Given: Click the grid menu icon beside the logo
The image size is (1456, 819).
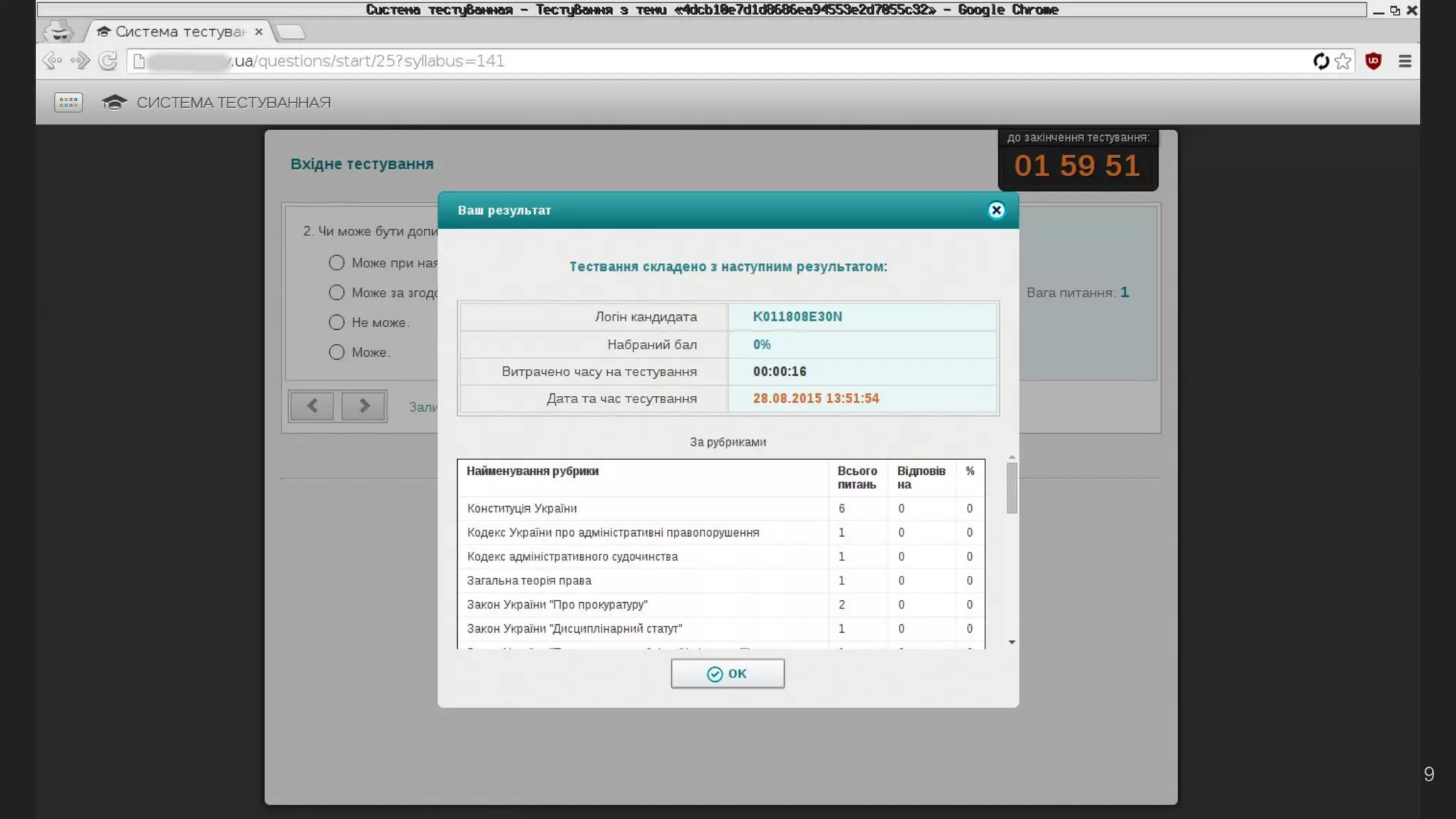Looking at the screenshot, I should 68,102.
